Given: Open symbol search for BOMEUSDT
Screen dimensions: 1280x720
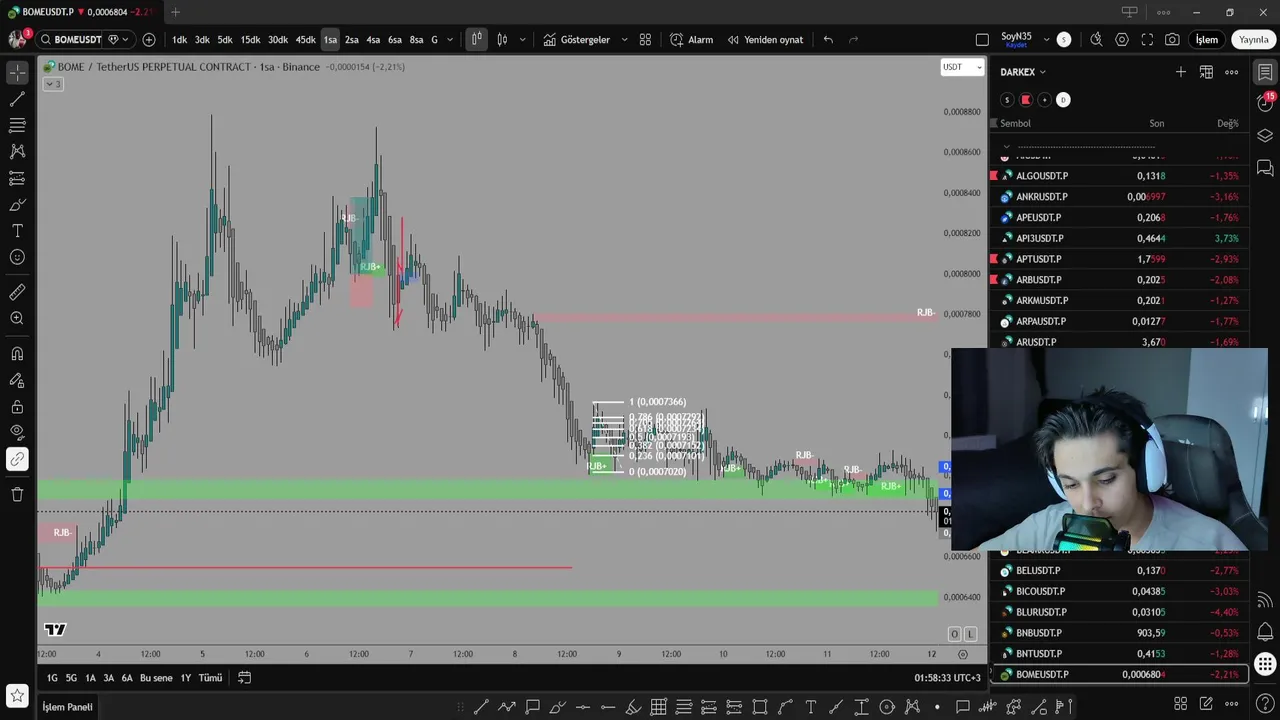Looking at the screenshot, I should 78,40.
